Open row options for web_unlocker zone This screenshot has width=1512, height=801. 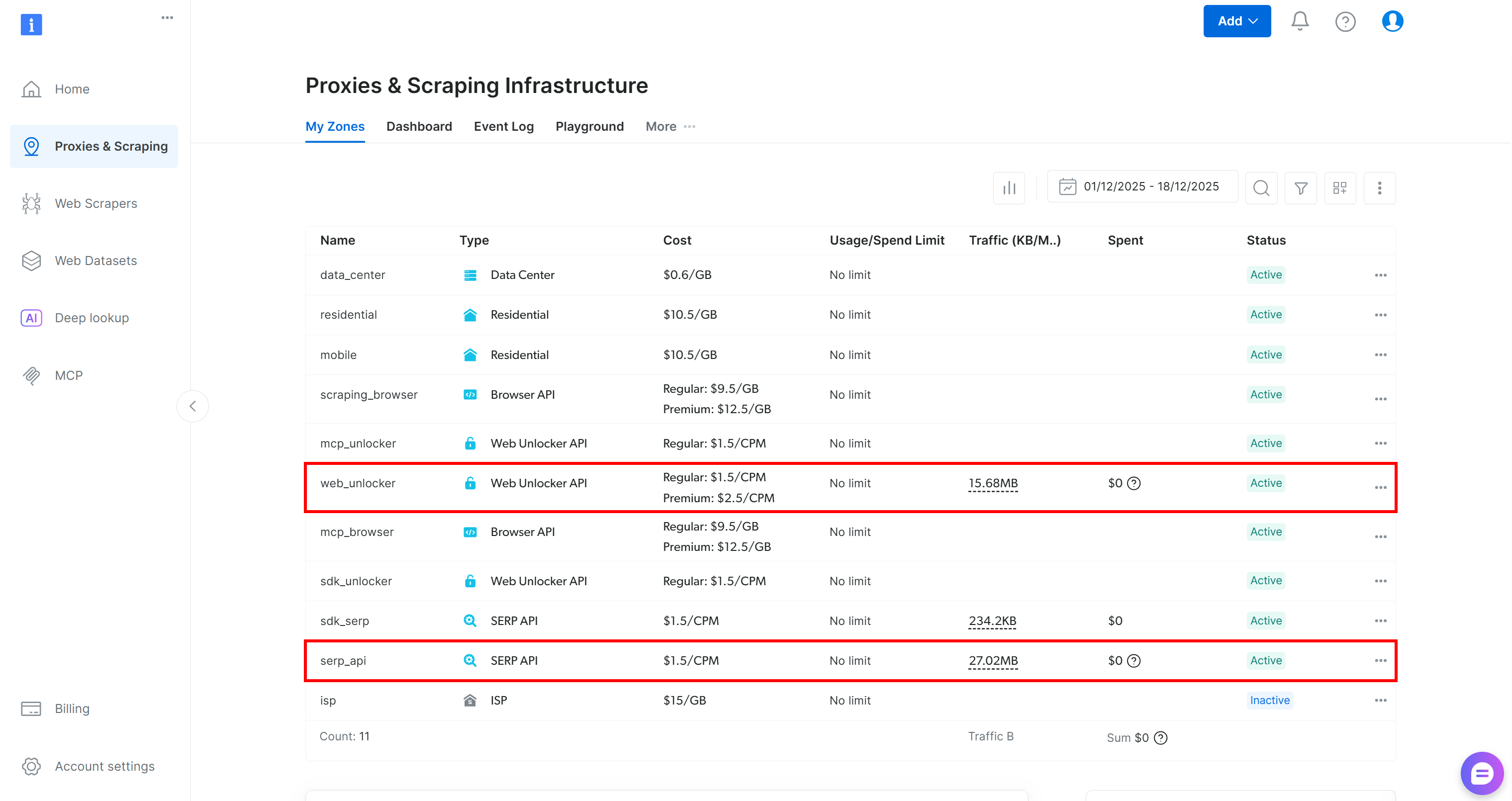[x=1380, y=488]
